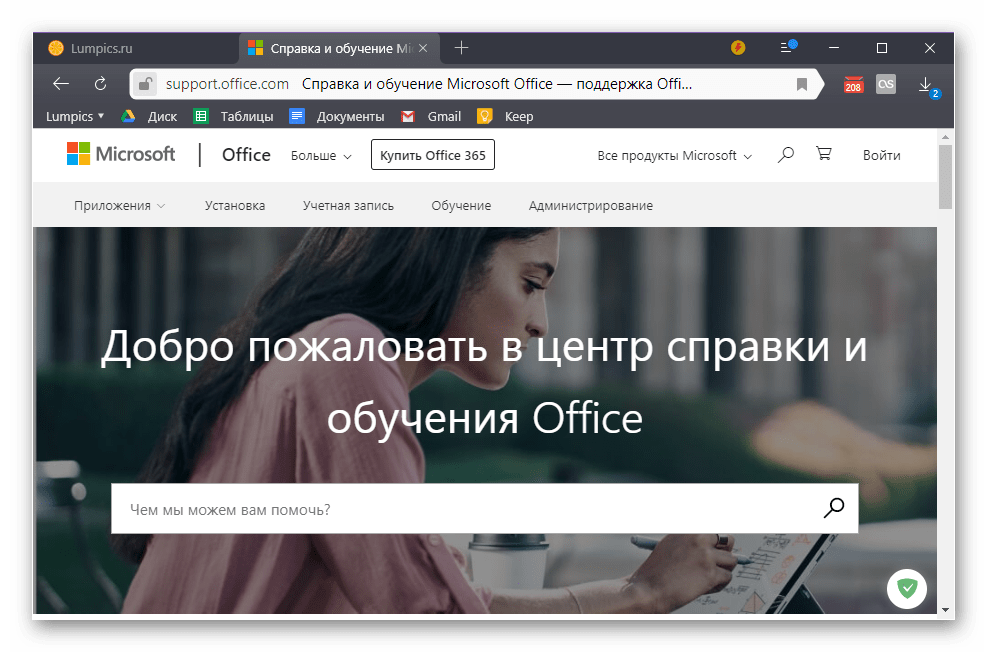Open Документы with the Google Docs icon
987x652 pixels.
[297, 116]
